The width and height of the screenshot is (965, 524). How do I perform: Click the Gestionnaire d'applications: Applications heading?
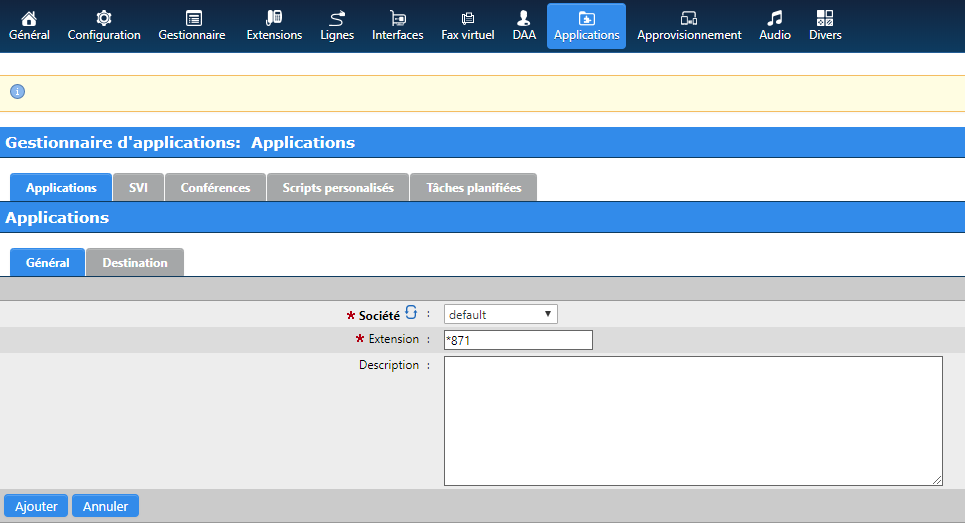(x=180, y=142)
